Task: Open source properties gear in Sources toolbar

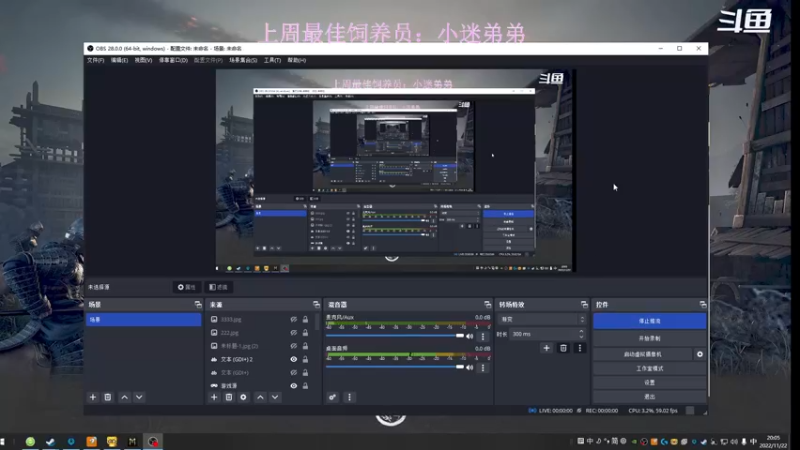Action: tap(243, 397)
